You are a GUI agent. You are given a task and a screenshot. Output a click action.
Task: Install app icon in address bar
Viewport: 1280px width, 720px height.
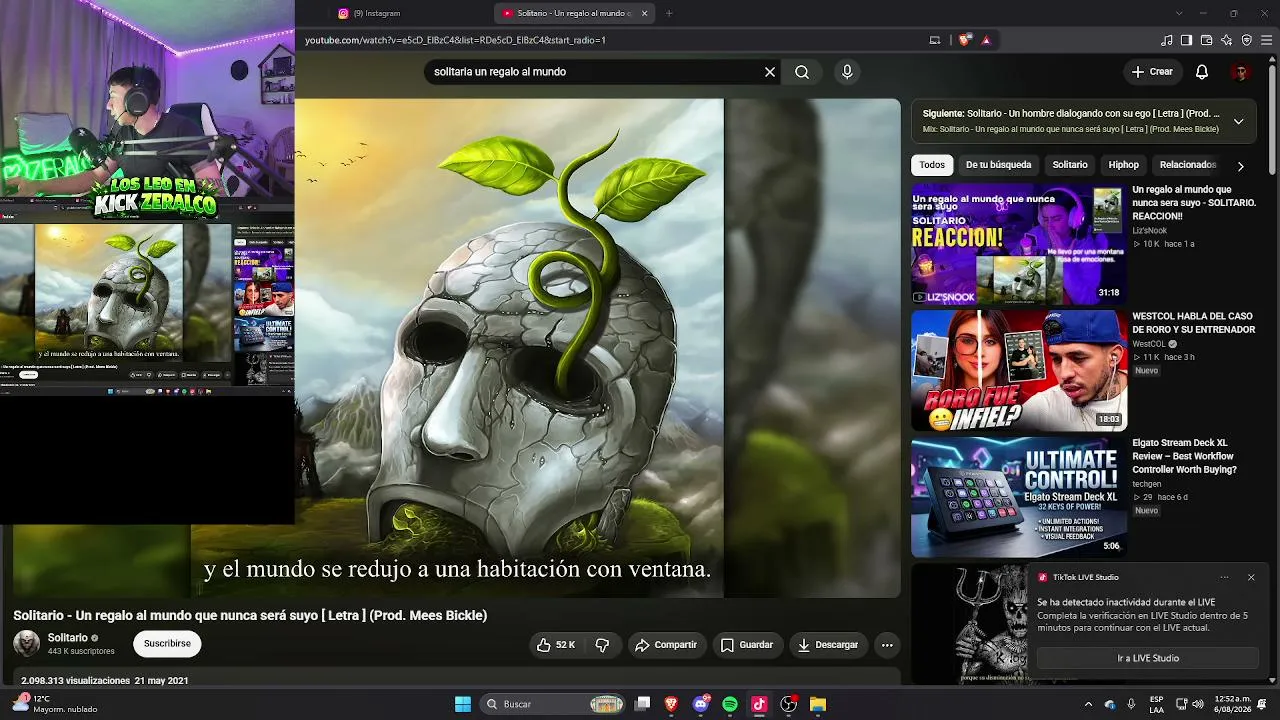(935, 40)
